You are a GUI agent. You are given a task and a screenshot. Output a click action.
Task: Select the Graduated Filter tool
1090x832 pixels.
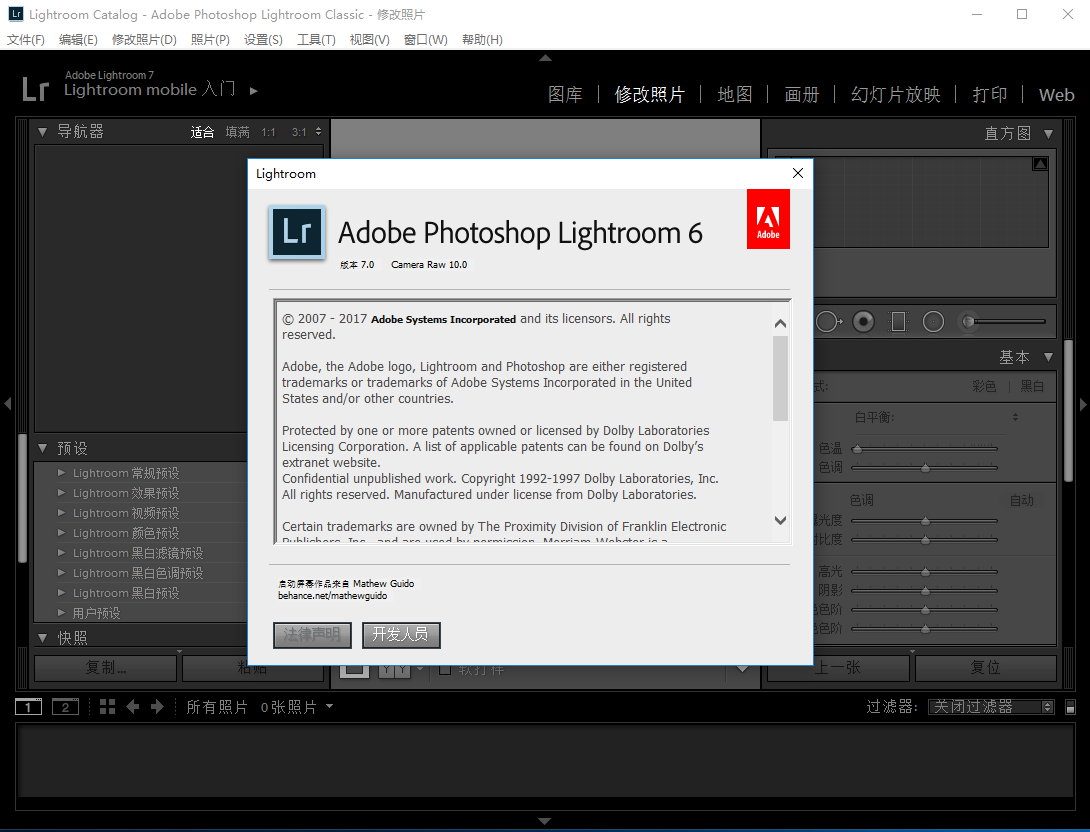[898, 322]
